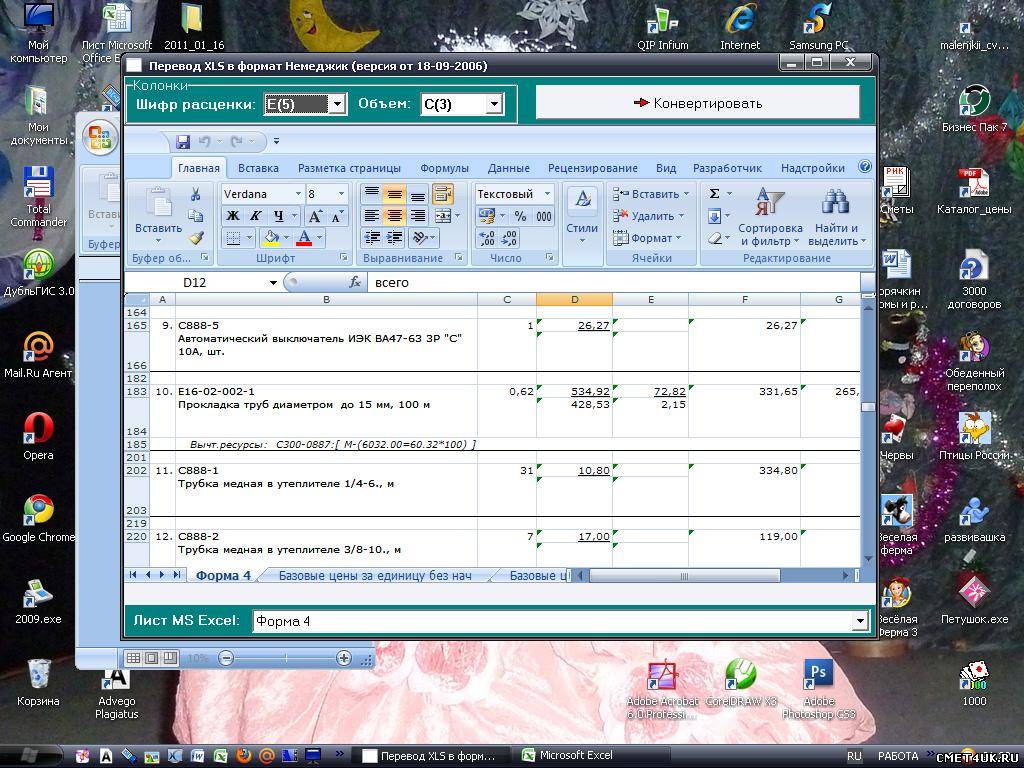Toggle bold formatting (Ж)
The width and height of the screenshot is (1024, 768).
click(233, 216)
